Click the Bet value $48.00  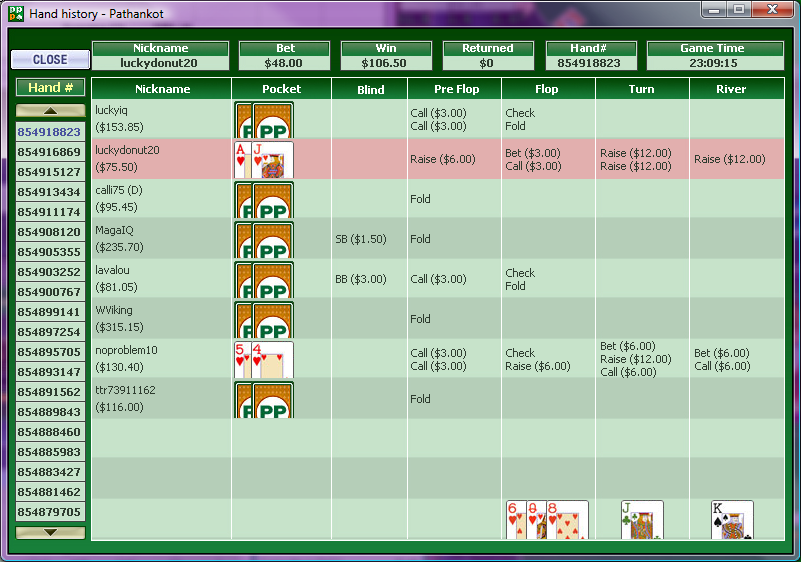[284, 63]
